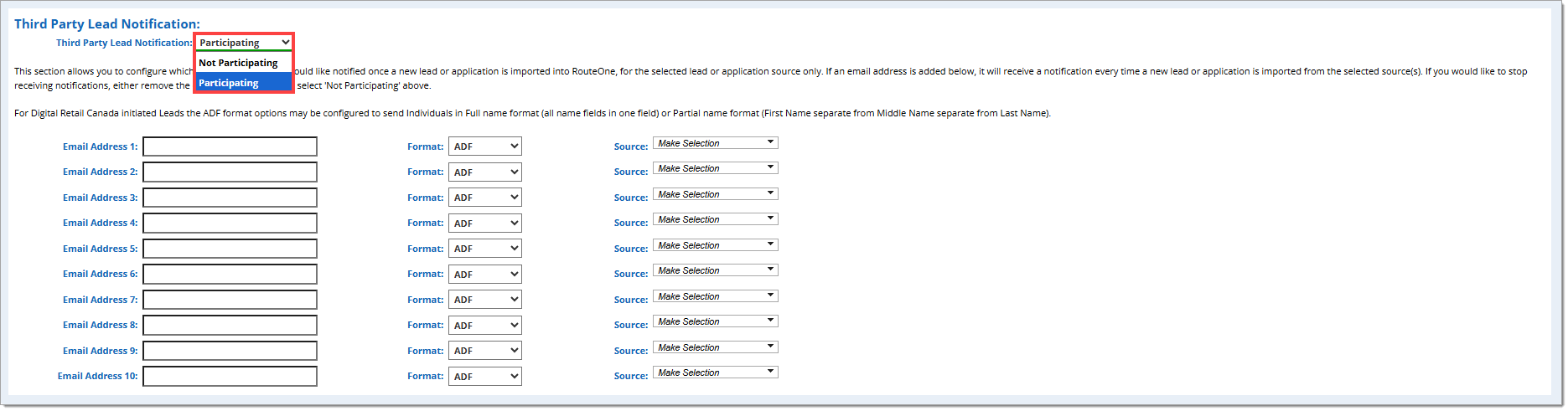
Task: Open Format dropdown for Email Address 2
Action: (x=484, y=172)
